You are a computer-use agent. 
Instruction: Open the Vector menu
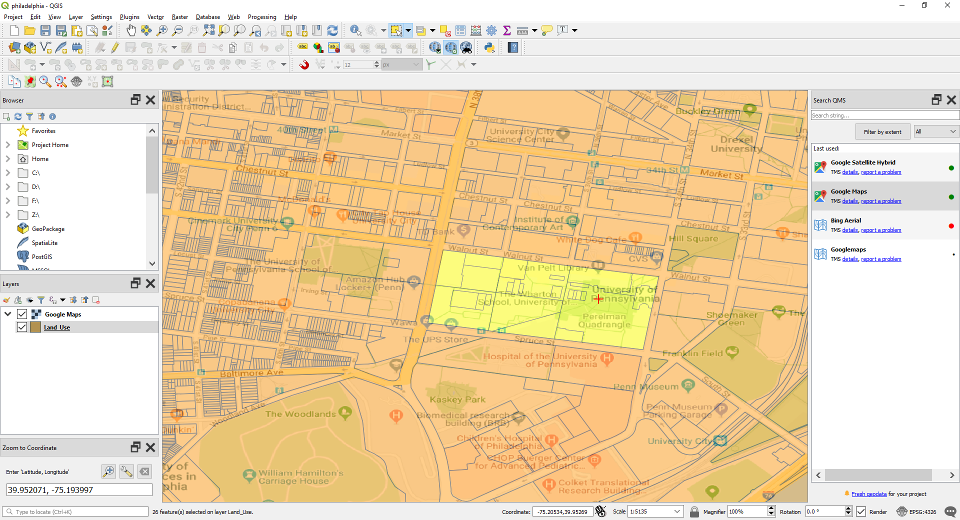point(156,17)
